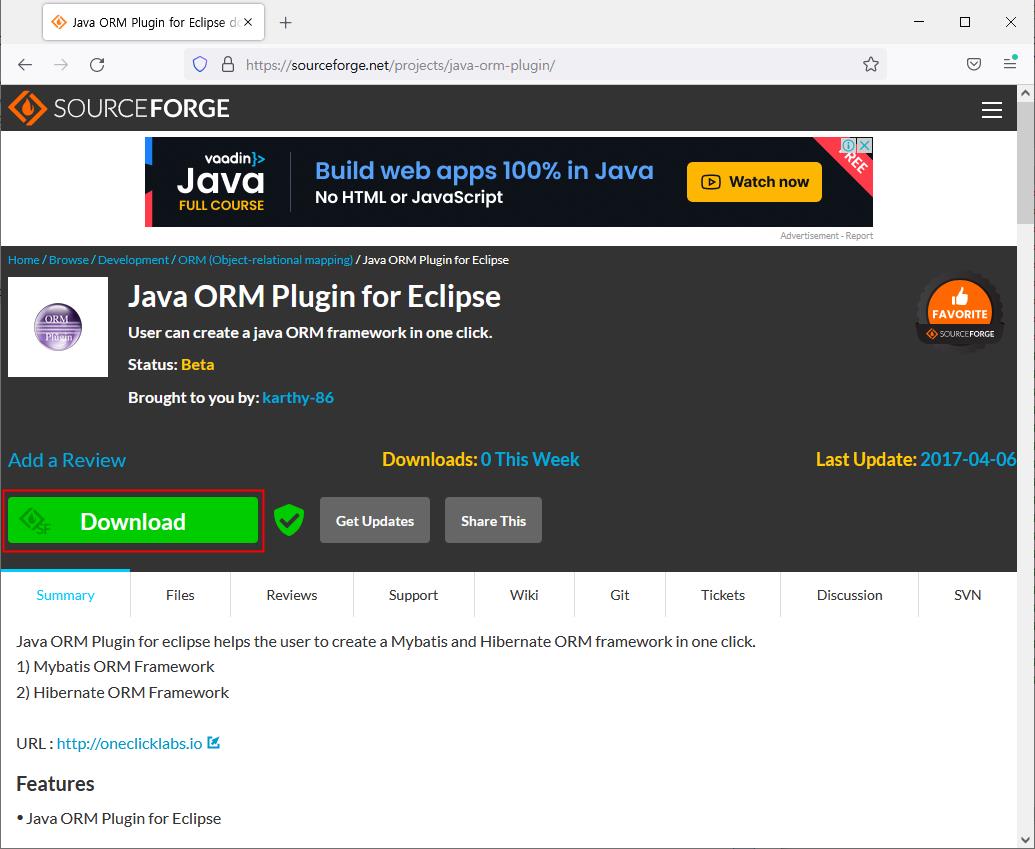This screenshot has width=1035, height=849.
Task: Open the Add a Review link
Action: 67,460
